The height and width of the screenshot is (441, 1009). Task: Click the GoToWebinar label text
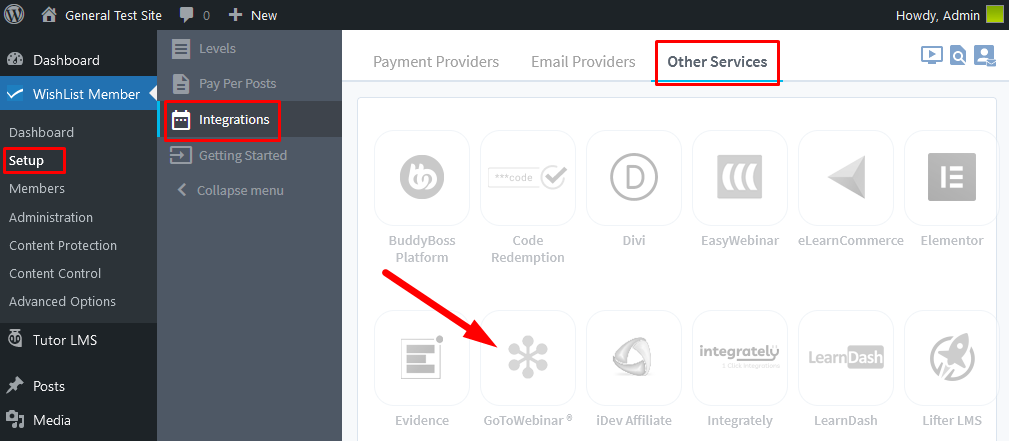(x=528, y=420)
